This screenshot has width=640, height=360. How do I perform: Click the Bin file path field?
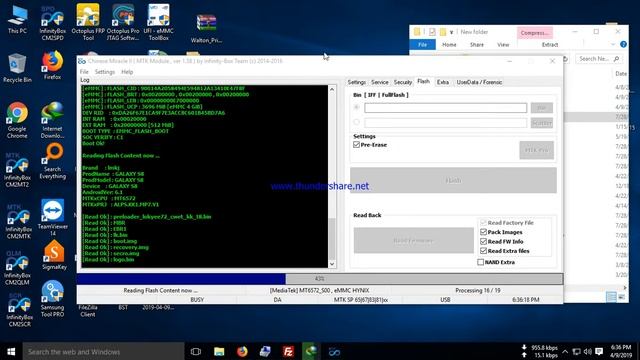point(445,108)
